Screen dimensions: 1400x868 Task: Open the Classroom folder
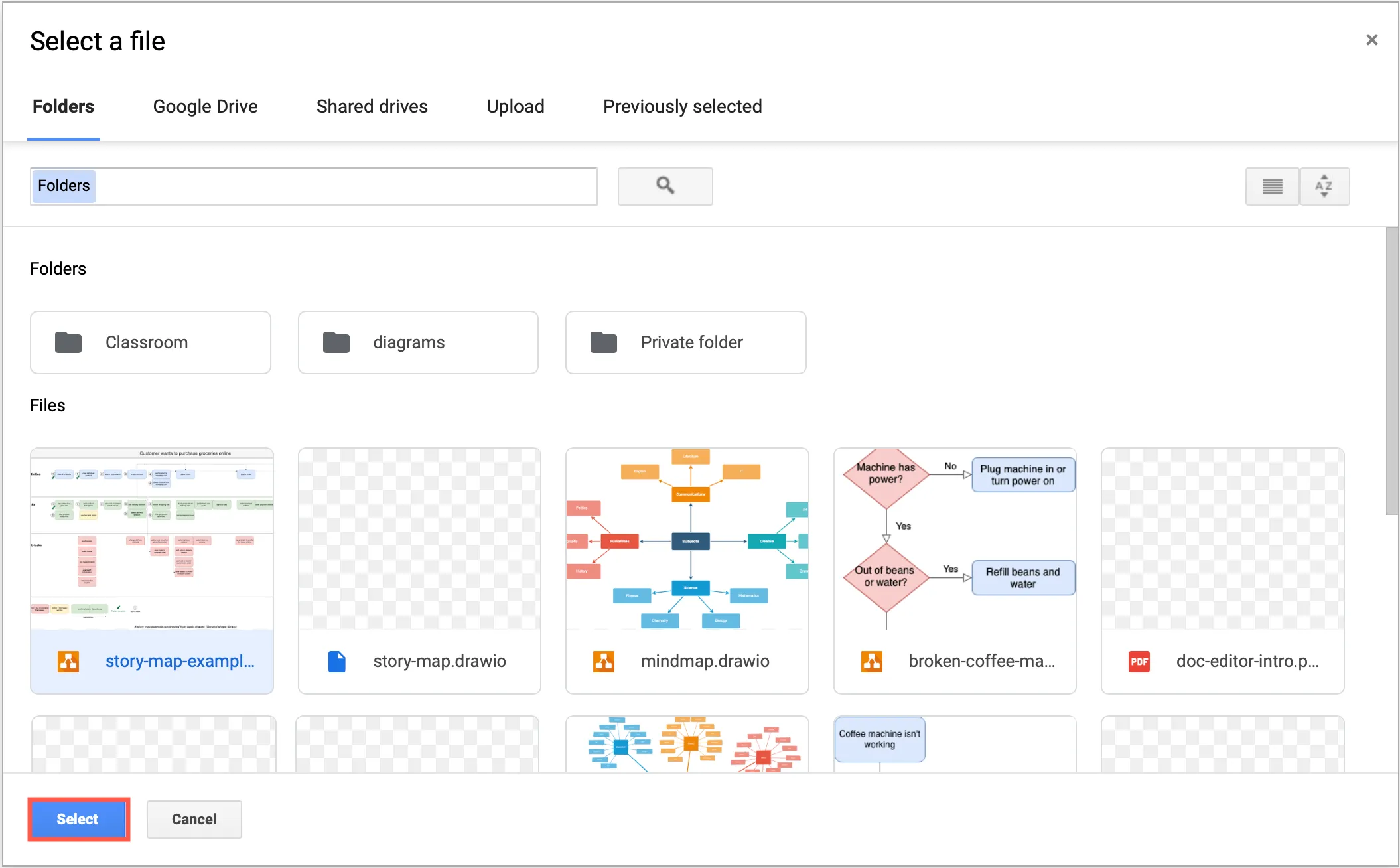150,342
